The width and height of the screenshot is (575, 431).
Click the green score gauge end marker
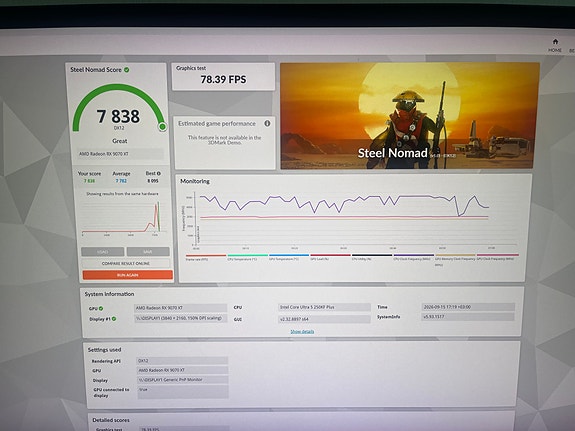(162, 127)
